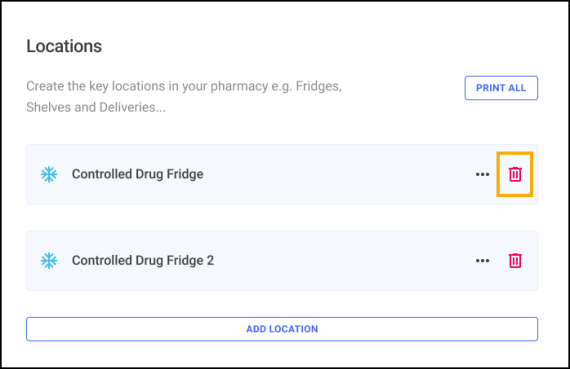The height and width of the screenshot is (369, 570).
Task: Click the number 2 in the second location name
Action: 210,260
